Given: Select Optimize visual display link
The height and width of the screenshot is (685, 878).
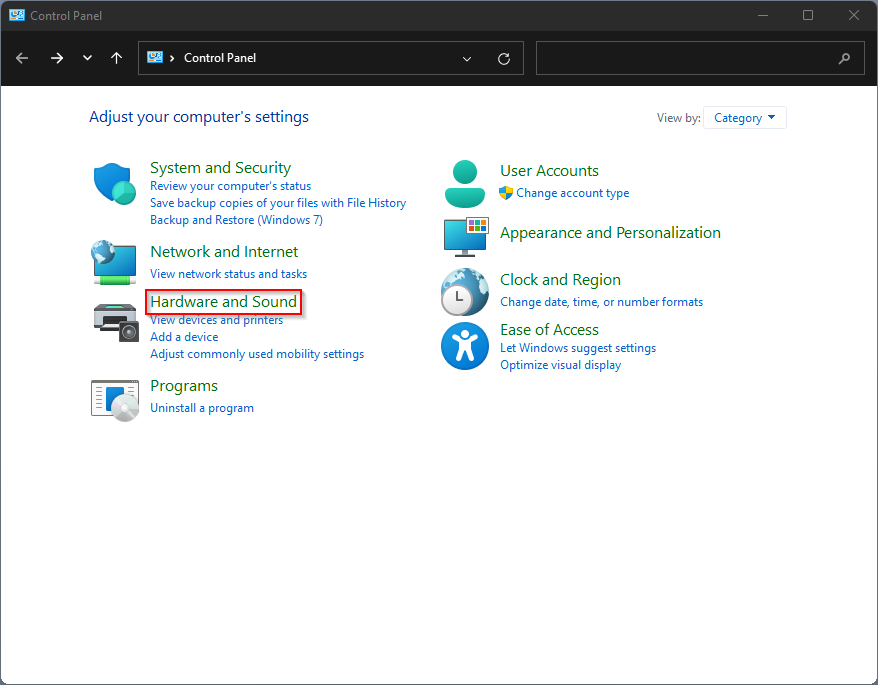Looking at the screenshot, I should tap(561, 365).
